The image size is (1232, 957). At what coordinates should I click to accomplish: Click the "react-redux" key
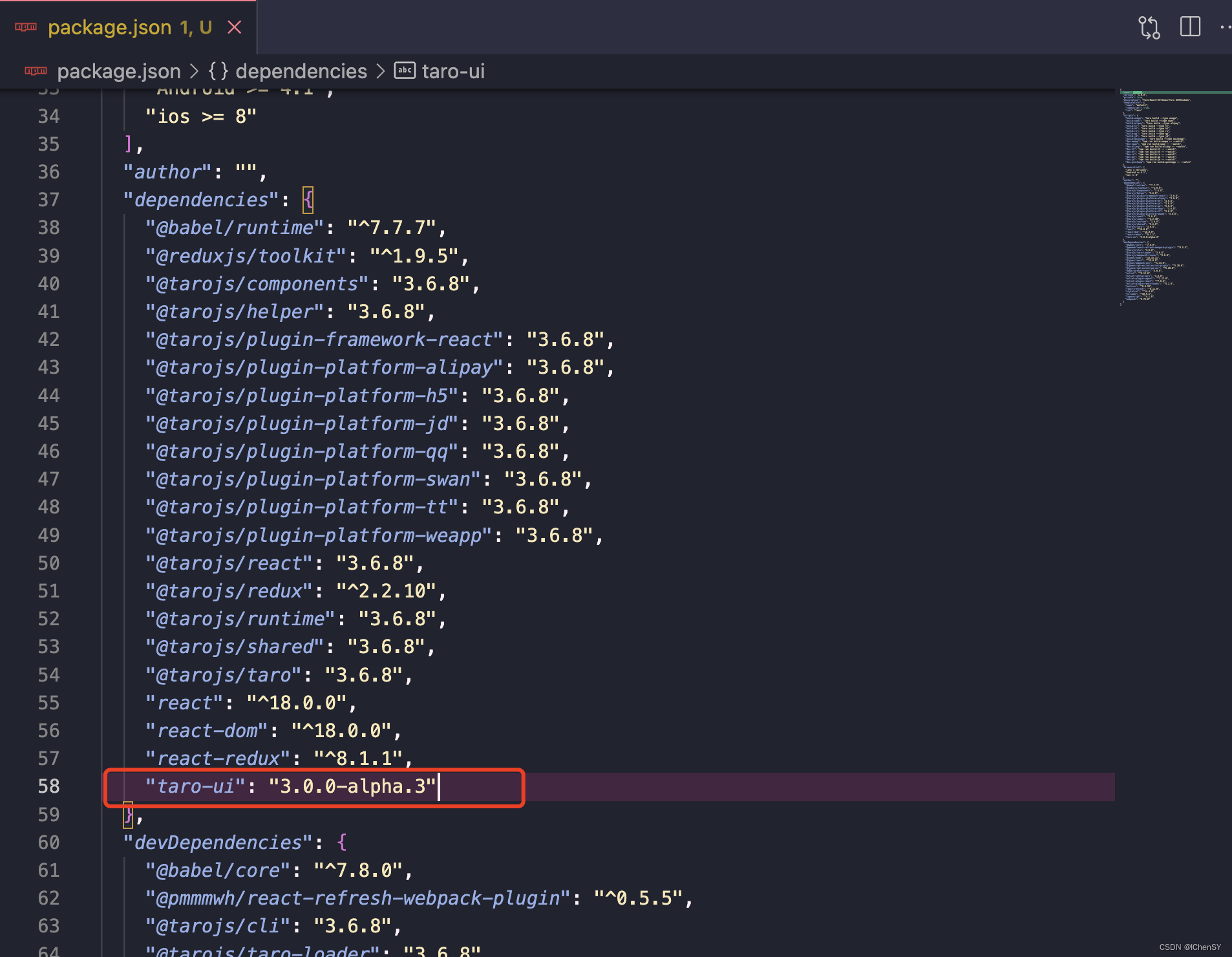[218, 758]
